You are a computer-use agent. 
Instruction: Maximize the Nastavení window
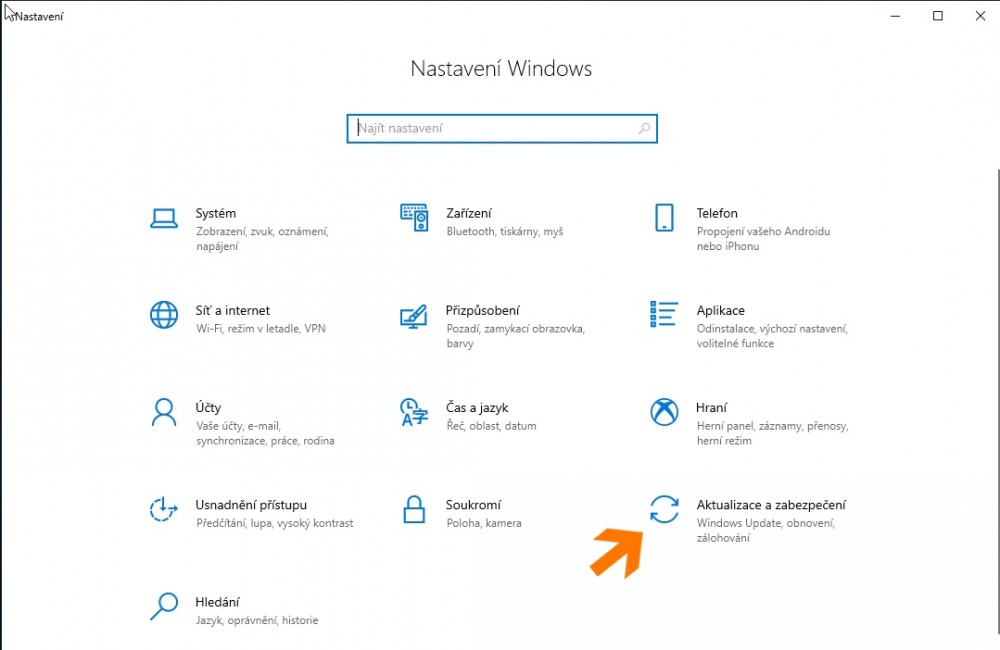(938, 15)
